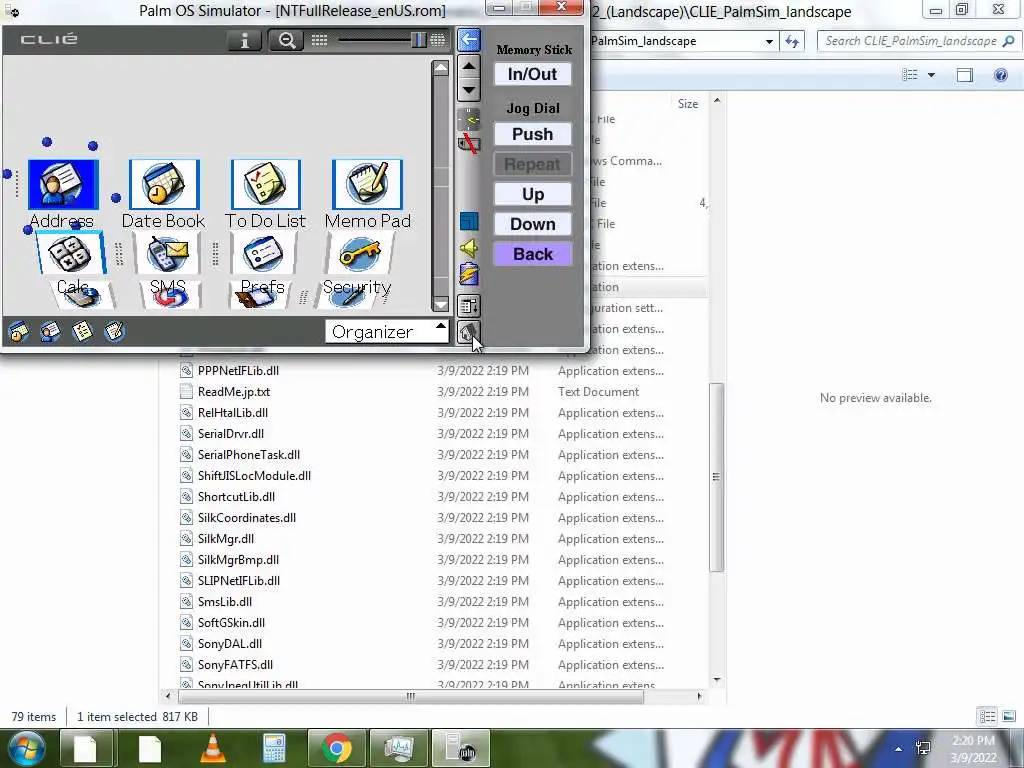The height and width of the screenshot is (768, 1024).
Task: Toggle the Explorer preview pane button
Action: tap(964, 75)
